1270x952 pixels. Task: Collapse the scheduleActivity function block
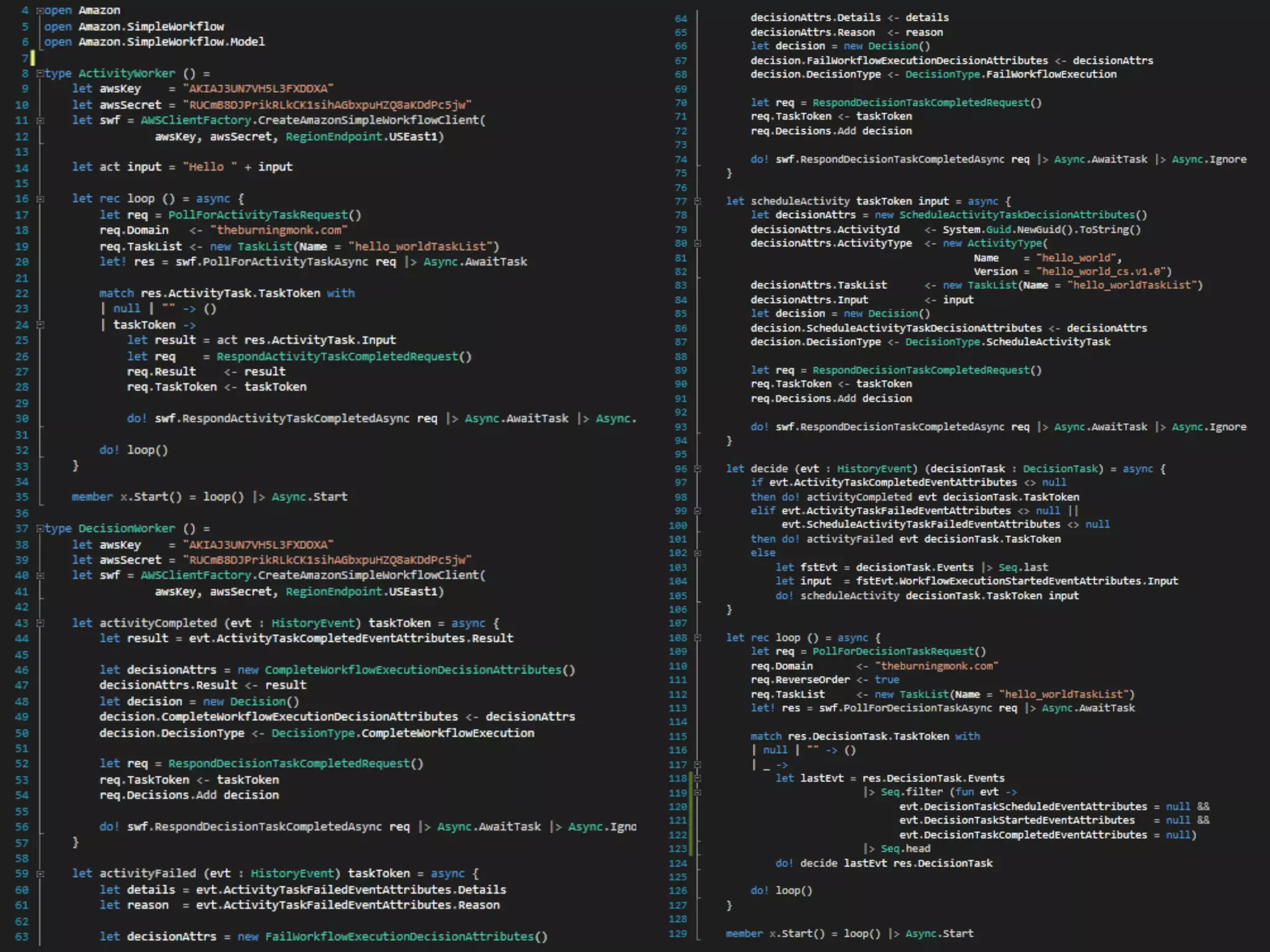coord(698,201)
